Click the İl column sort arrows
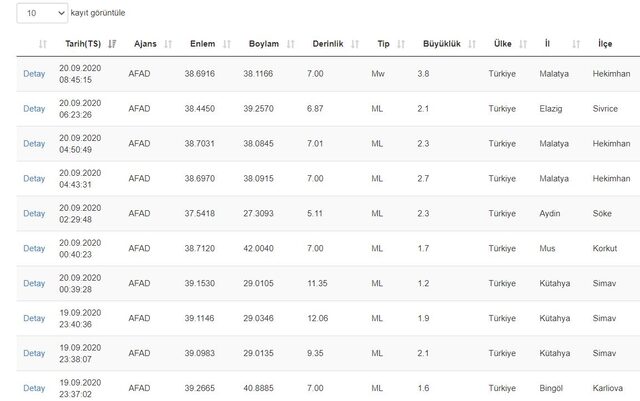The width and height of the screenshot is (640, 401). 576,44
